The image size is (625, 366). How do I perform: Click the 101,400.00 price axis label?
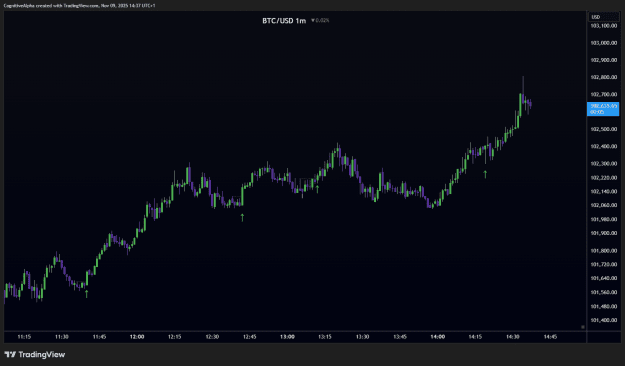[603, 320]
